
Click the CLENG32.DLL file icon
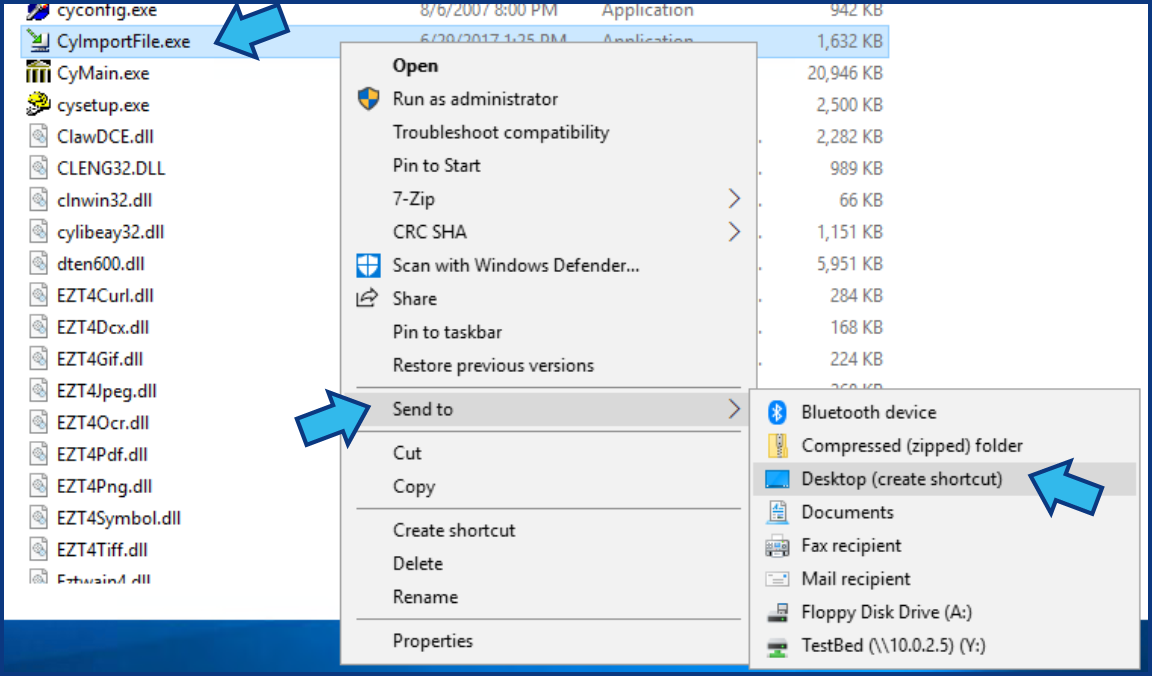(38, 168)
